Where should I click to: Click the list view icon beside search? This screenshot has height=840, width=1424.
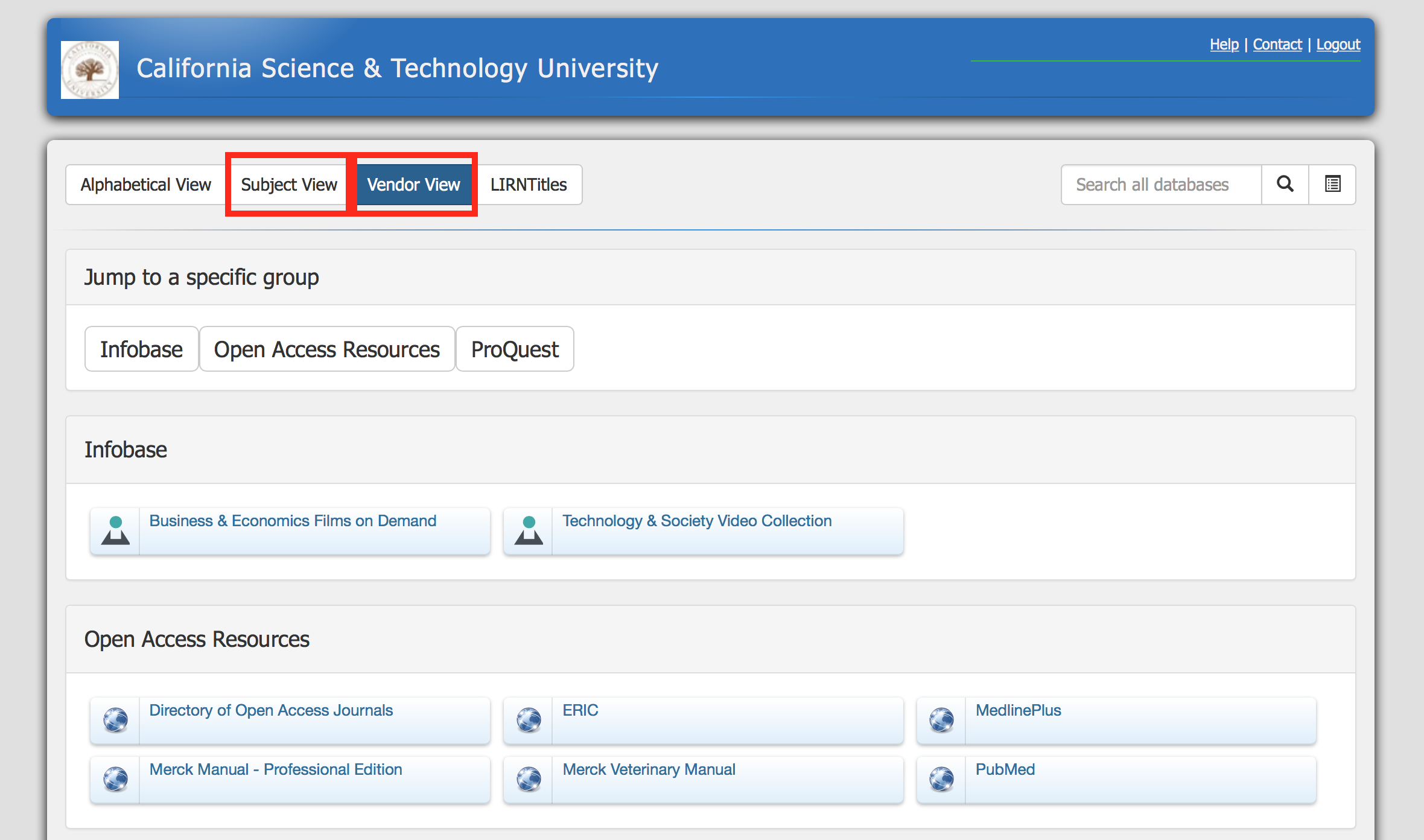(x=1332, y=185)
